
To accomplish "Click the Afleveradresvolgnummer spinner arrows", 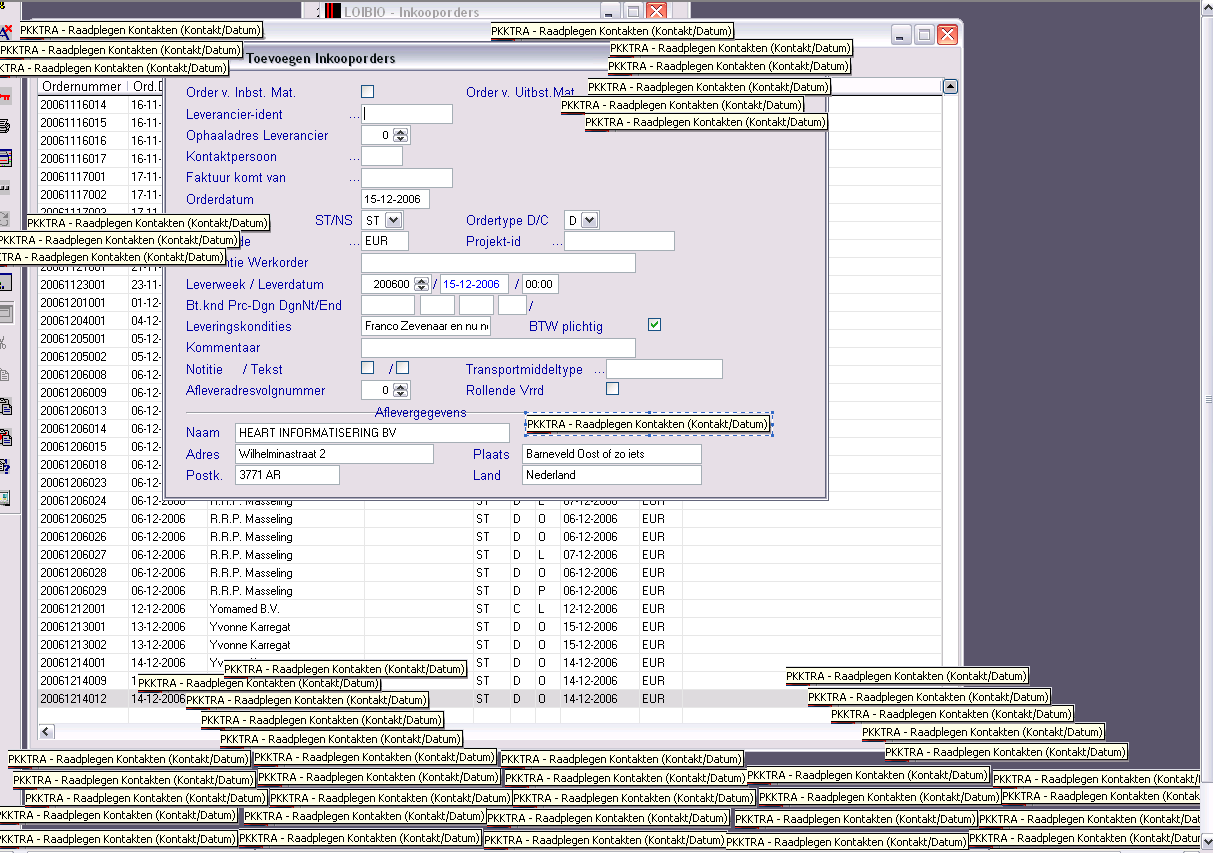I will [x=401, y=390].
